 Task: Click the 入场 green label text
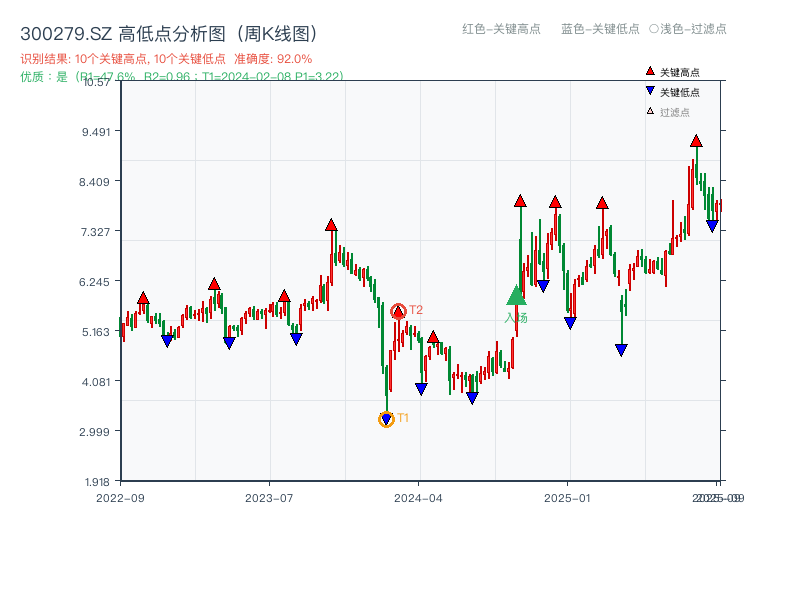[516, 318]
